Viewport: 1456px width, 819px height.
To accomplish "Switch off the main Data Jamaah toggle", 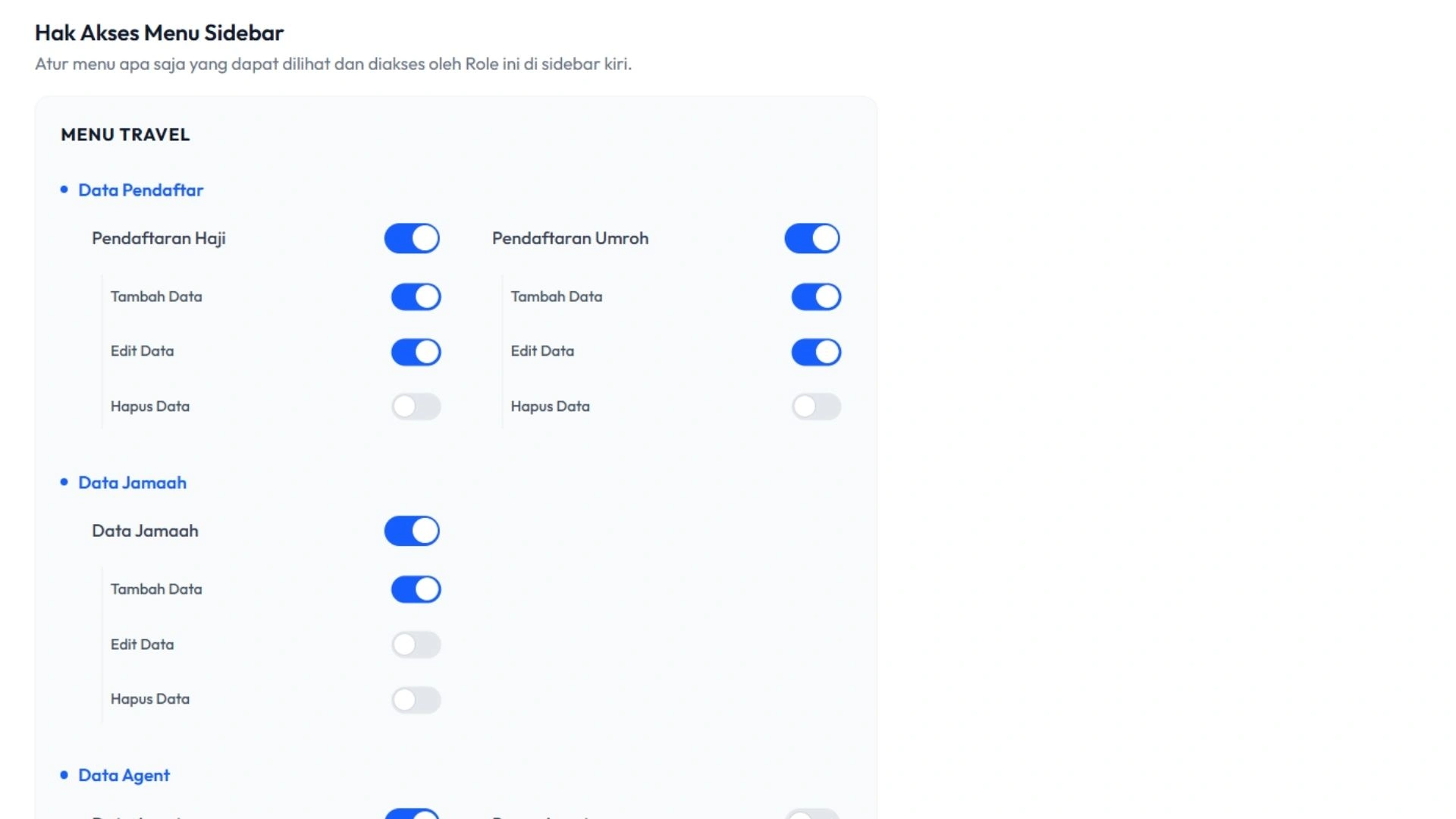I will click(x=412, y=531).
